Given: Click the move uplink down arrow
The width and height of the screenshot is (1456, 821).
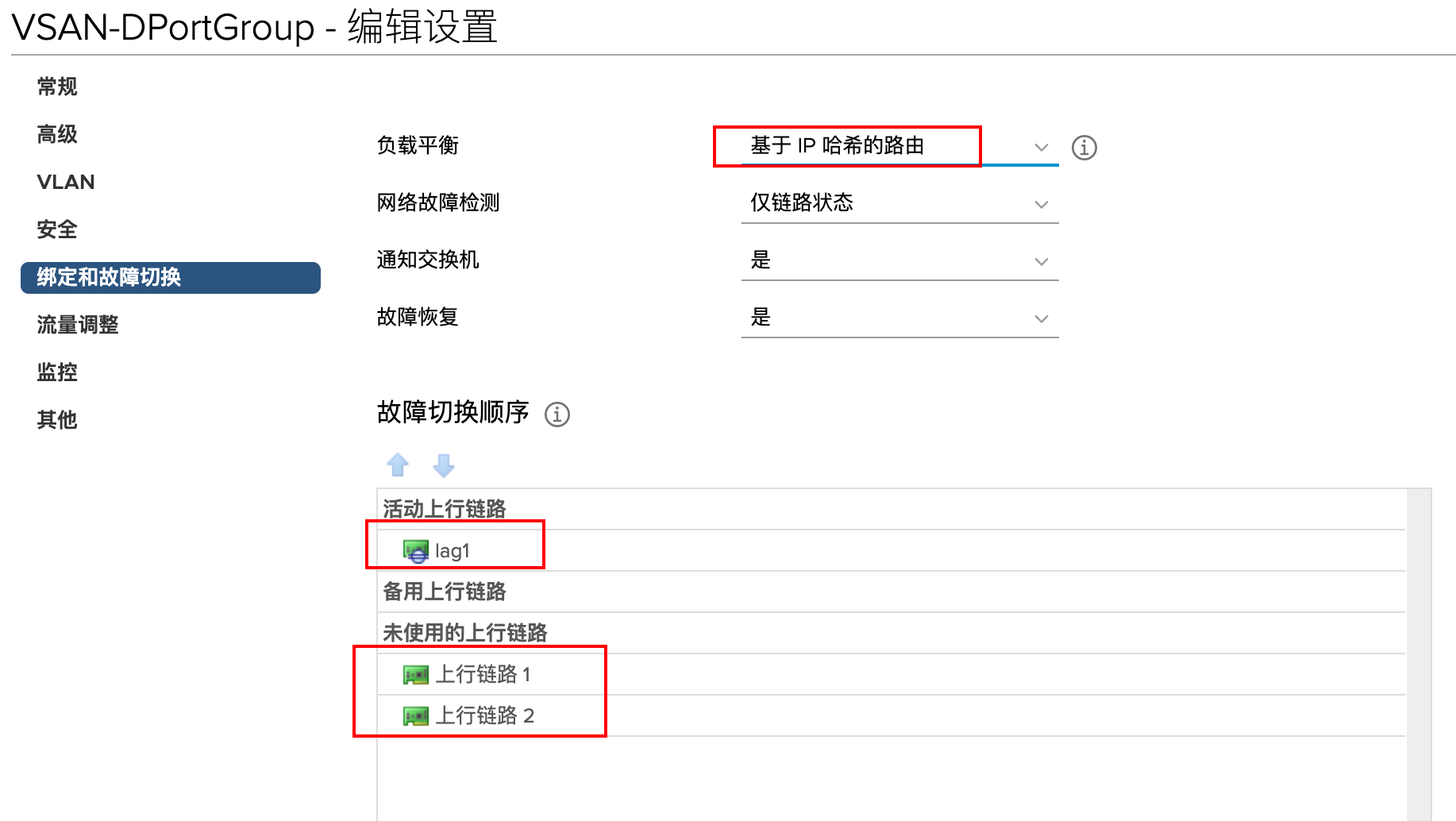Looking at the screenshot, I should (443, 464).
